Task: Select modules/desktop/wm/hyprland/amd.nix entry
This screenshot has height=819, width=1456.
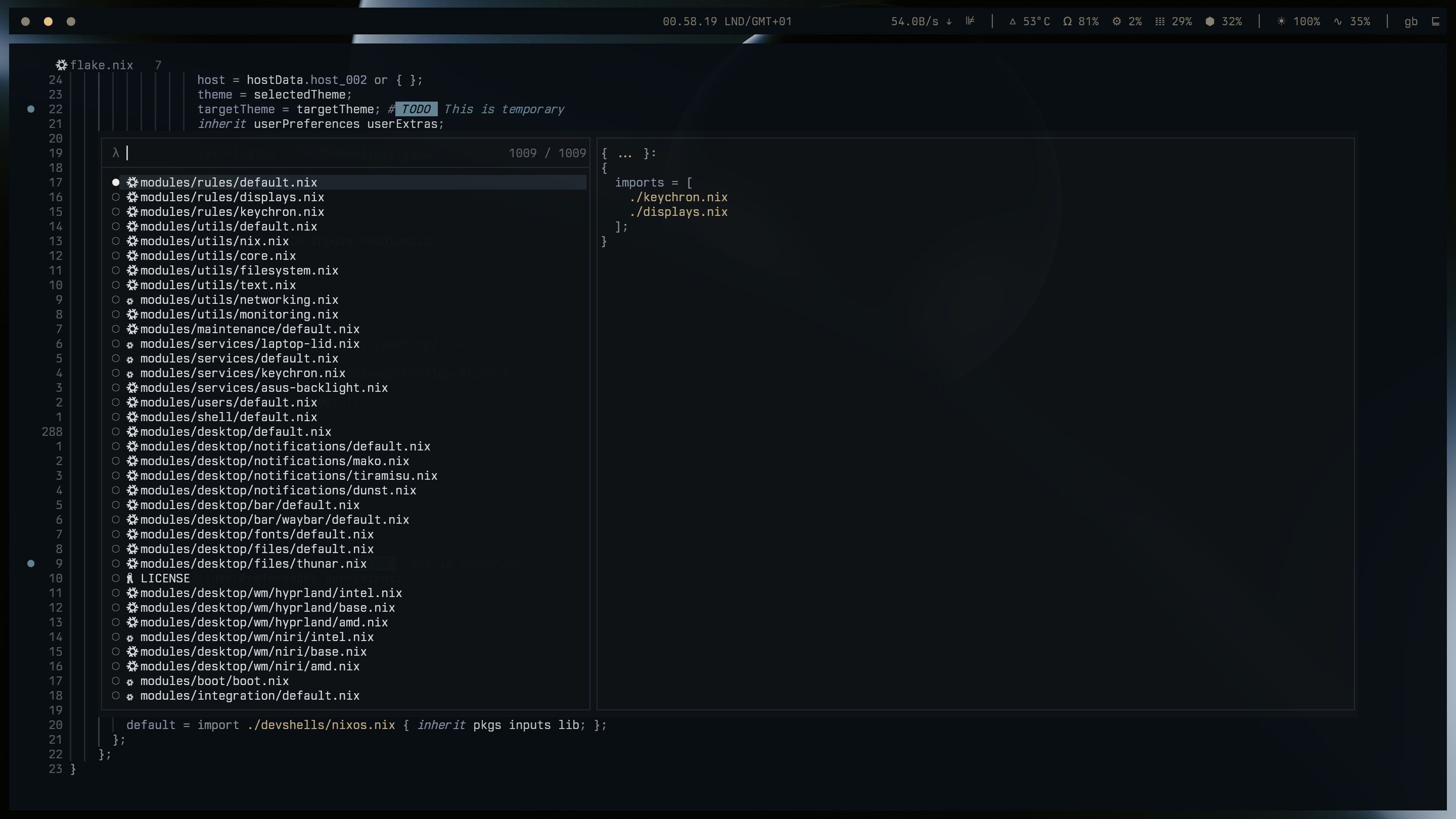Action: pos(263,622)
